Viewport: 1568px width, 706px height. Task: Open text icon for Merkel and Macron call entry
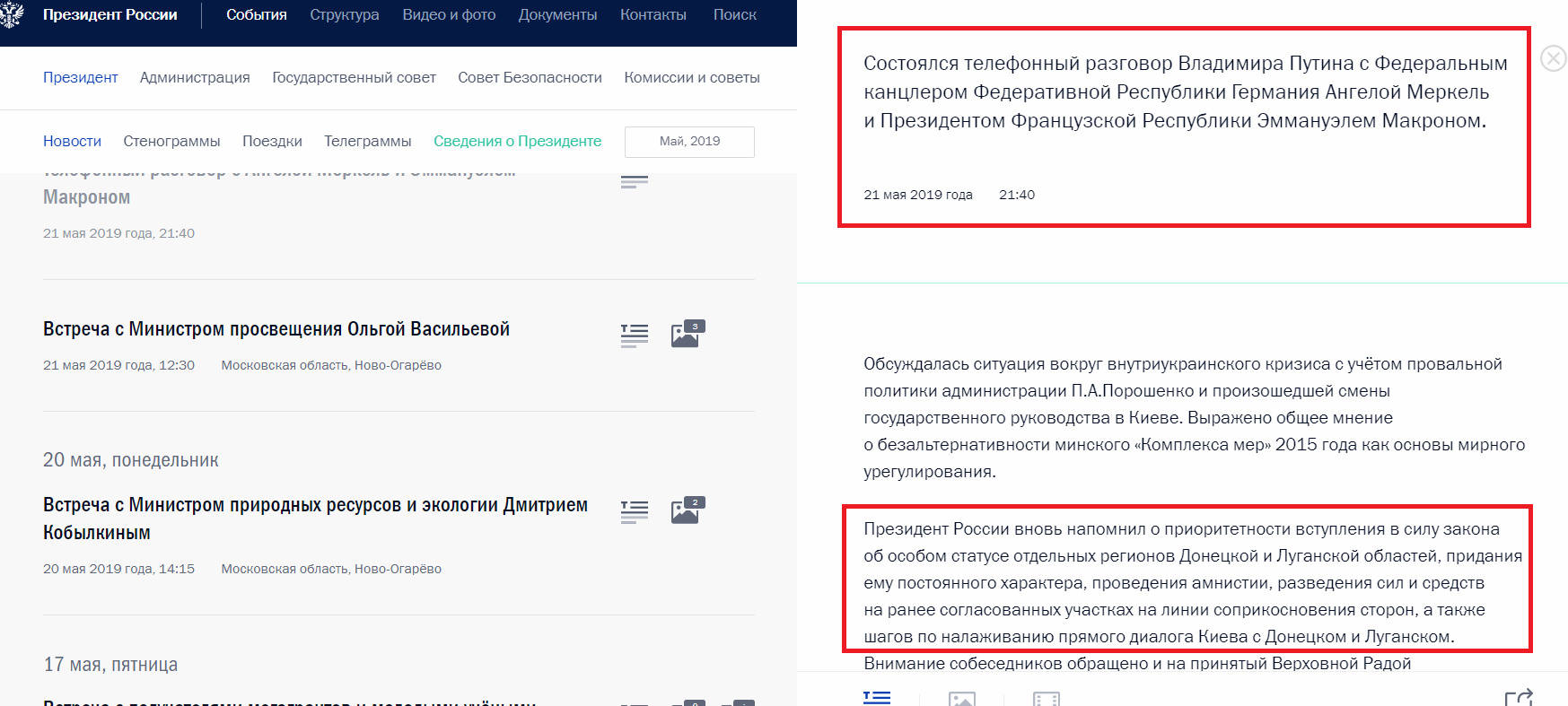[x=635, y=180]
